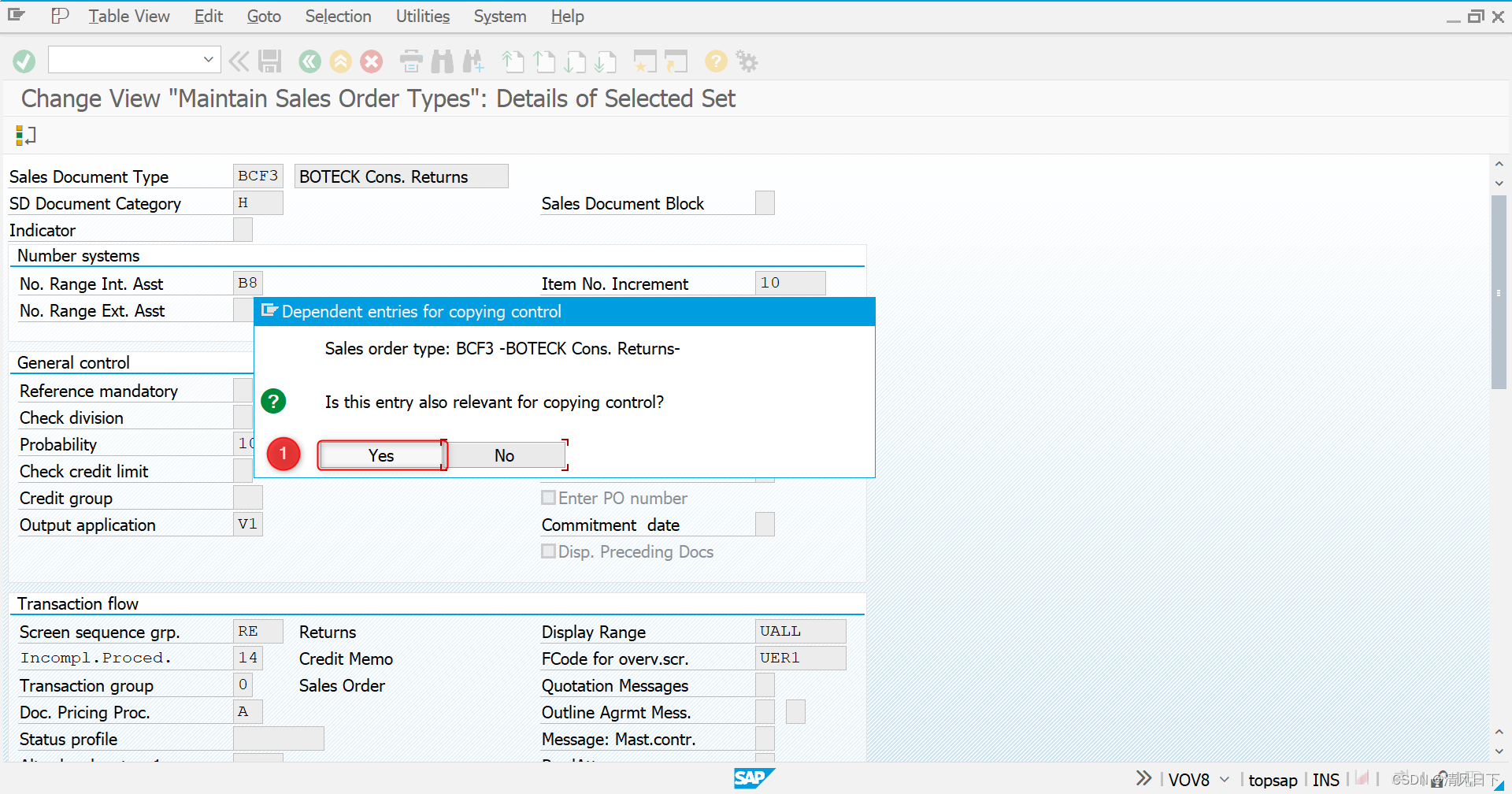Click the Sales Document Block field

coord(765,203)
